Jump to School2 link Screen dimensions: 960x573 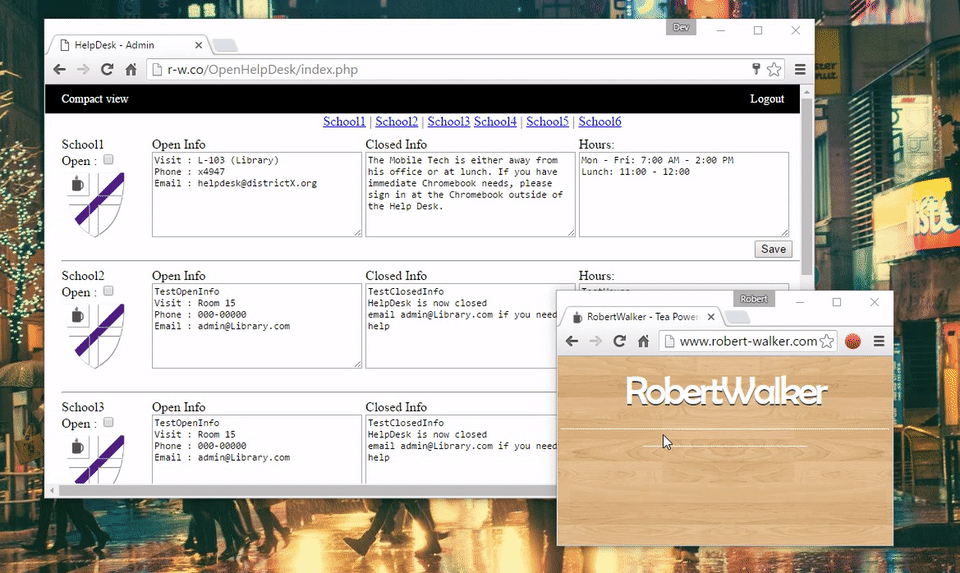(397, 121)
